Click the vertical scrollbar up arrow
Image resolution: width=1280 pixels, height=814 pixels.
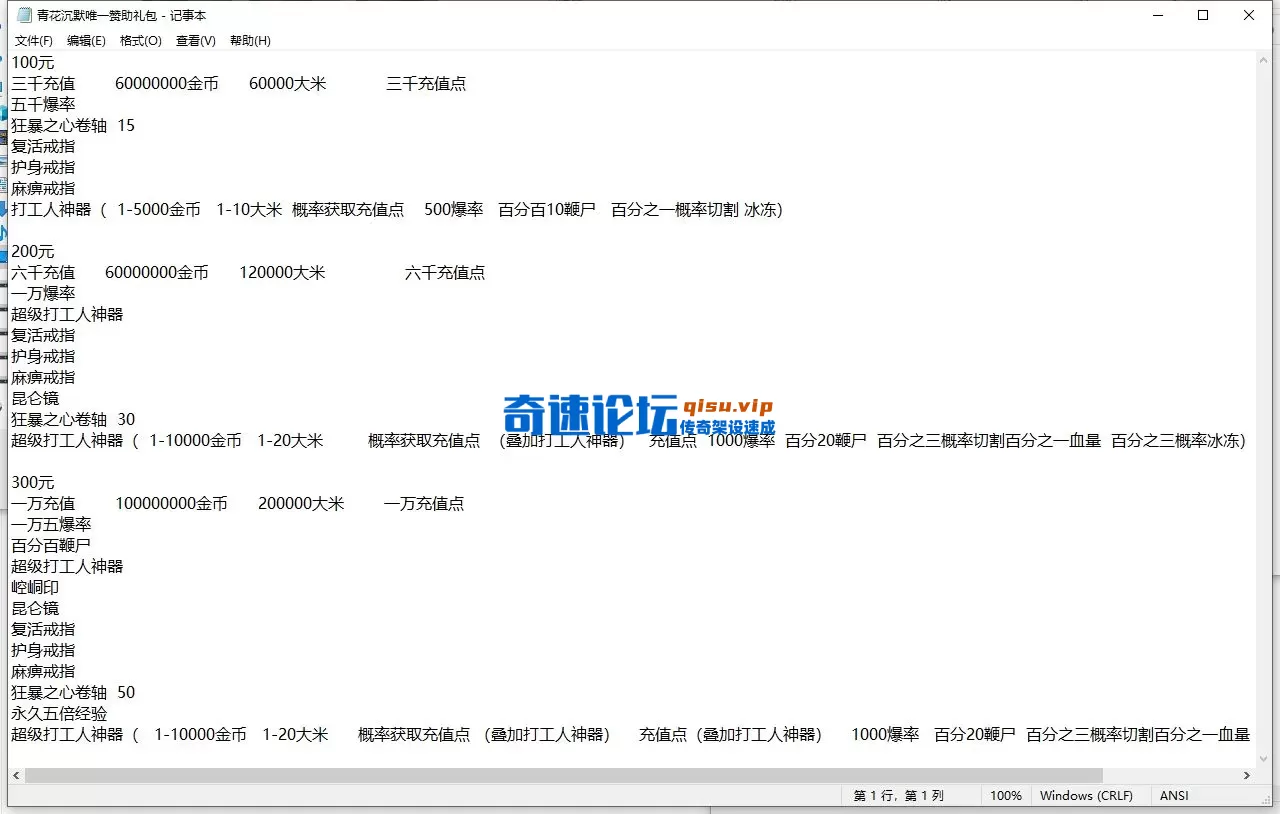click(x=1262, y=58)
